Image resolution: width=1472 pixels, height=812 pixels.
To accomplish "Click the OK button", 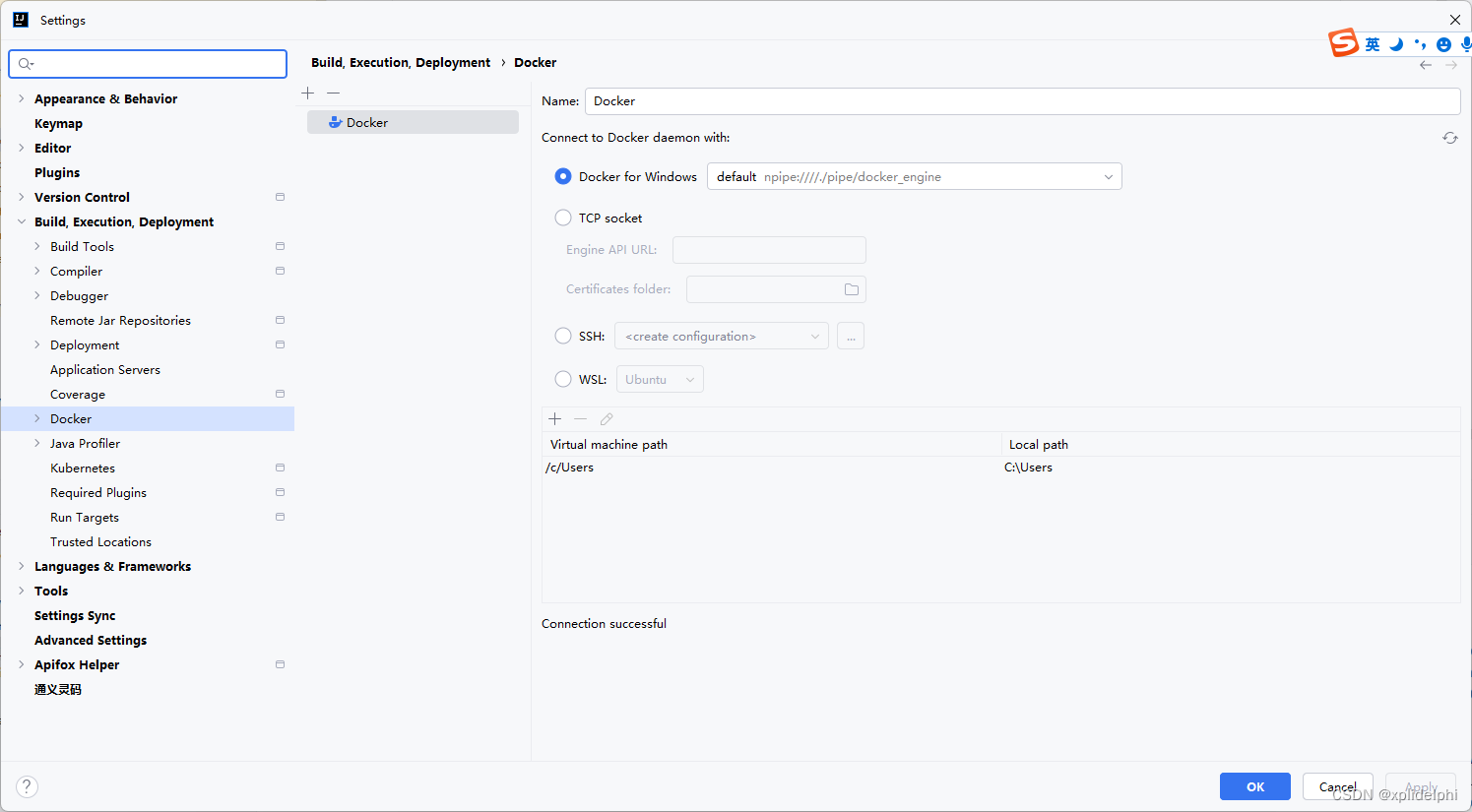I will [x=1255, y=786].
